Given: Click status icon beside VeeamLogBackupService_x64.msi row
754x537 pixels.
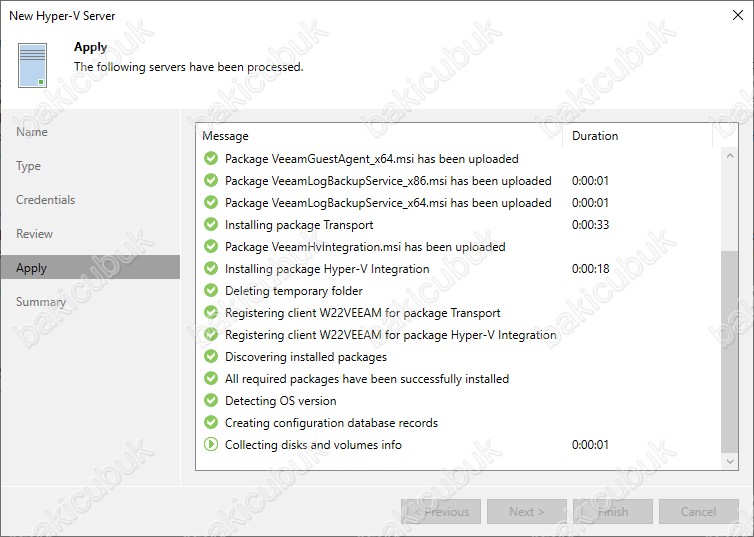Looking at the screenshot, I should tap(211, 202).
